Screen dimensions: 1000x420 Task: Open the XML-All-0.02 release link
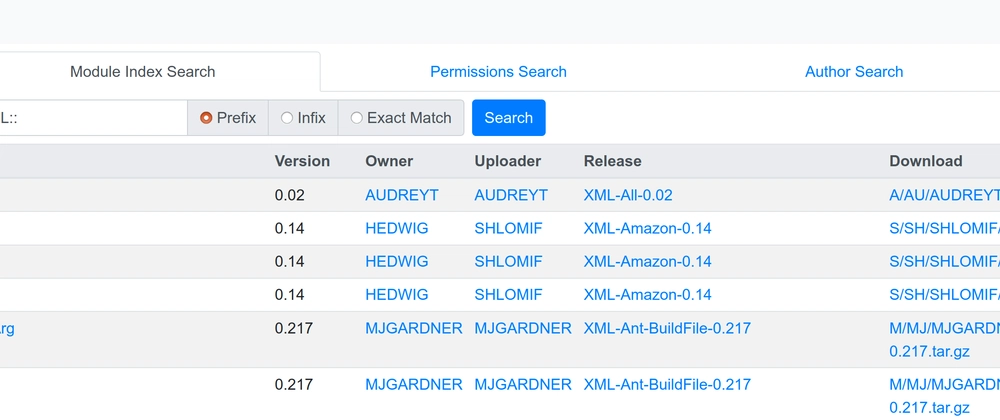click(x=628, y=195)
